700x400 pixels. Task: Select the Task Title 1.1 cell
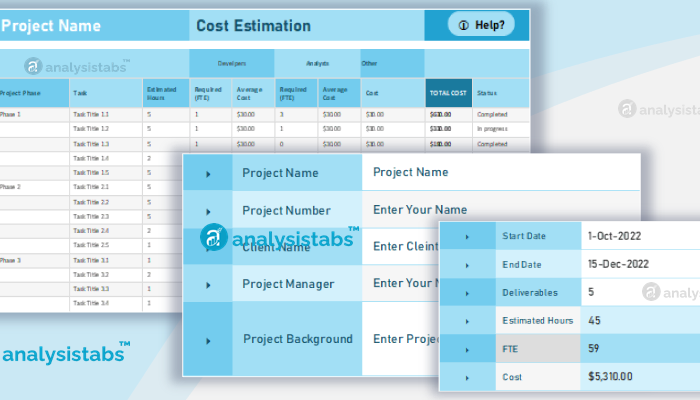pos(91,115)
